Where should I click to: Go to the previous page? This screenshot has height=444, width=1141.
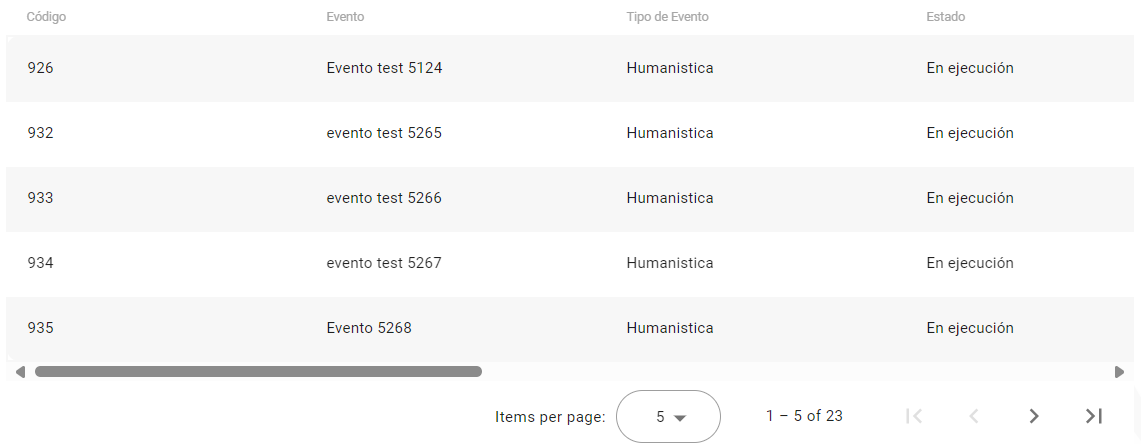pos(974,416)
